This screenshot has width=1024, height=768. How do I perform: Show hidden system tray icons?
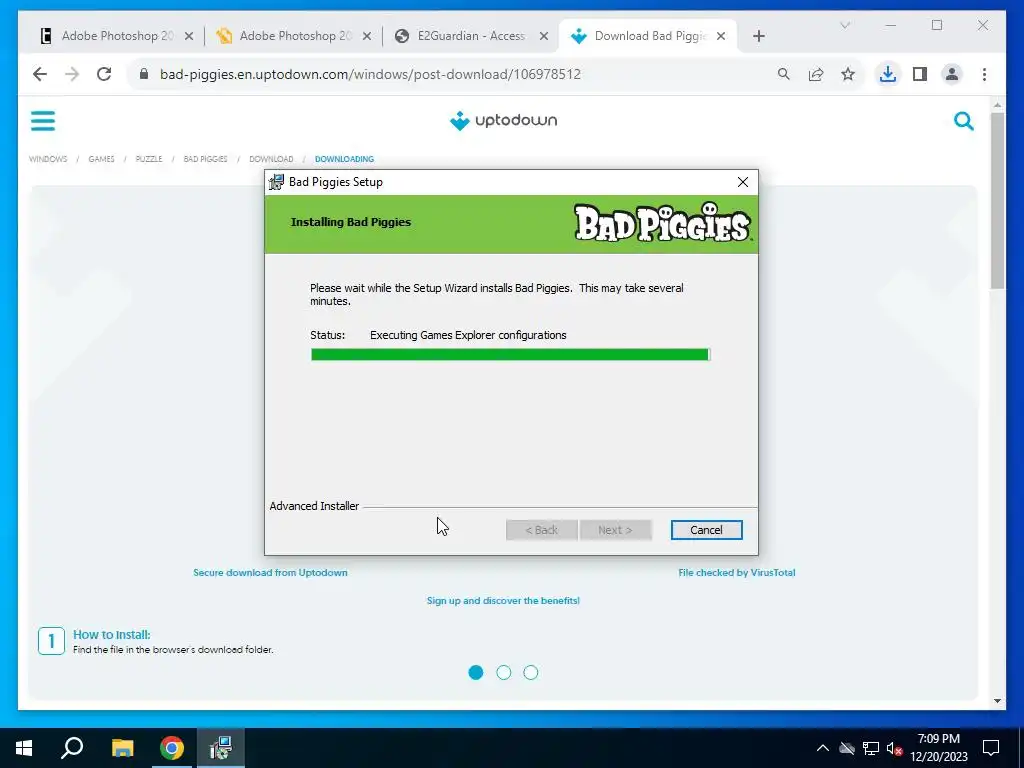823,748
